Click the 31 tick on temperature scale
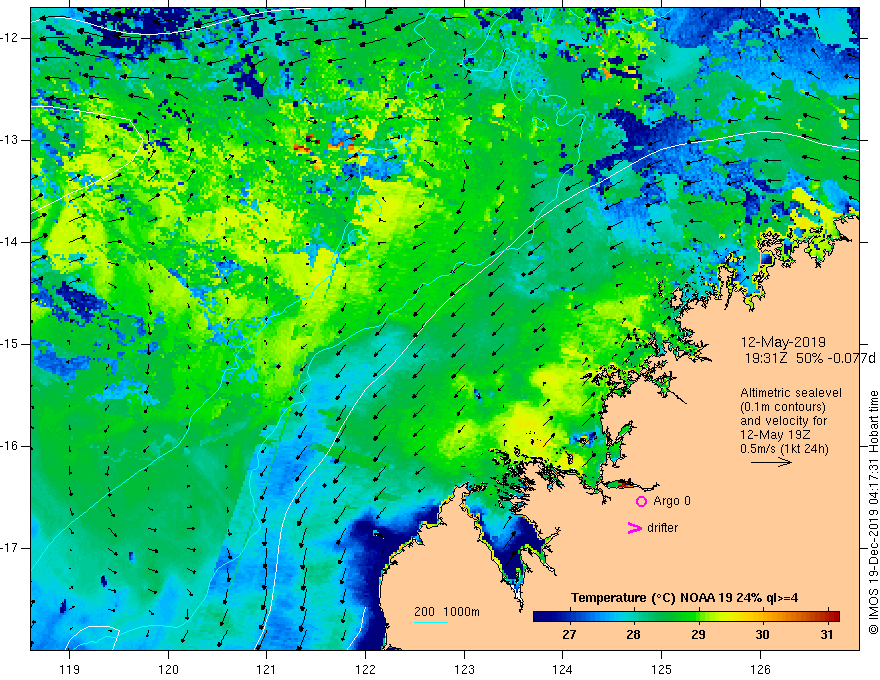The width and height of the screenshot is (880, 680). (826, 635)
